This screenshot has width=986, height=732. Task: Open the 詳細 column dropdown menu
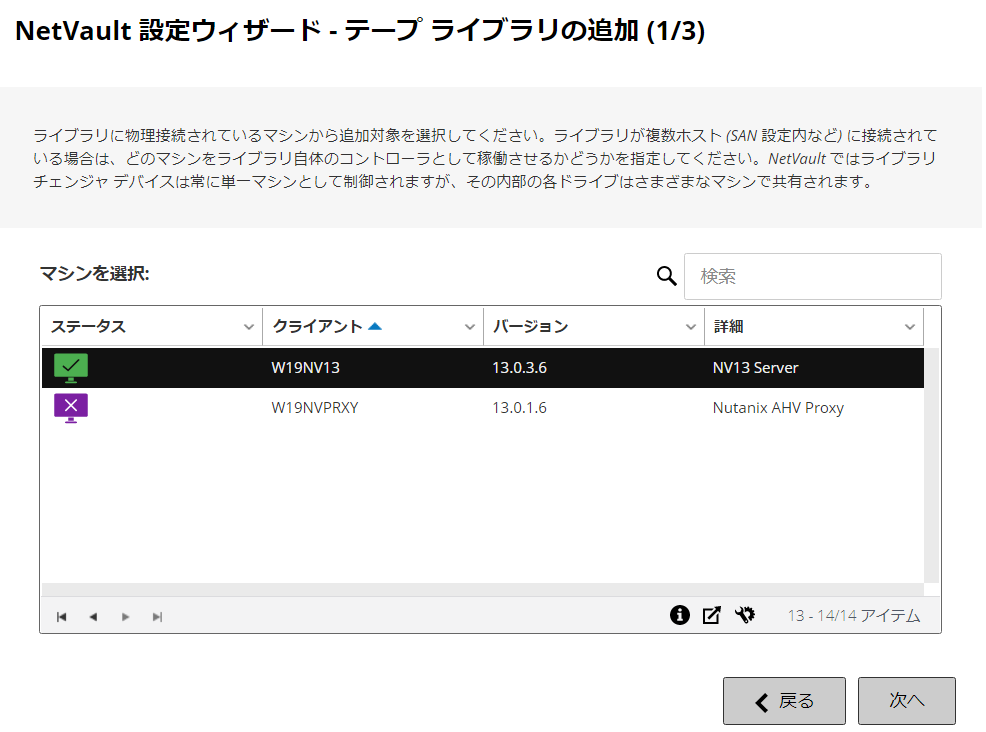(909, 327)
